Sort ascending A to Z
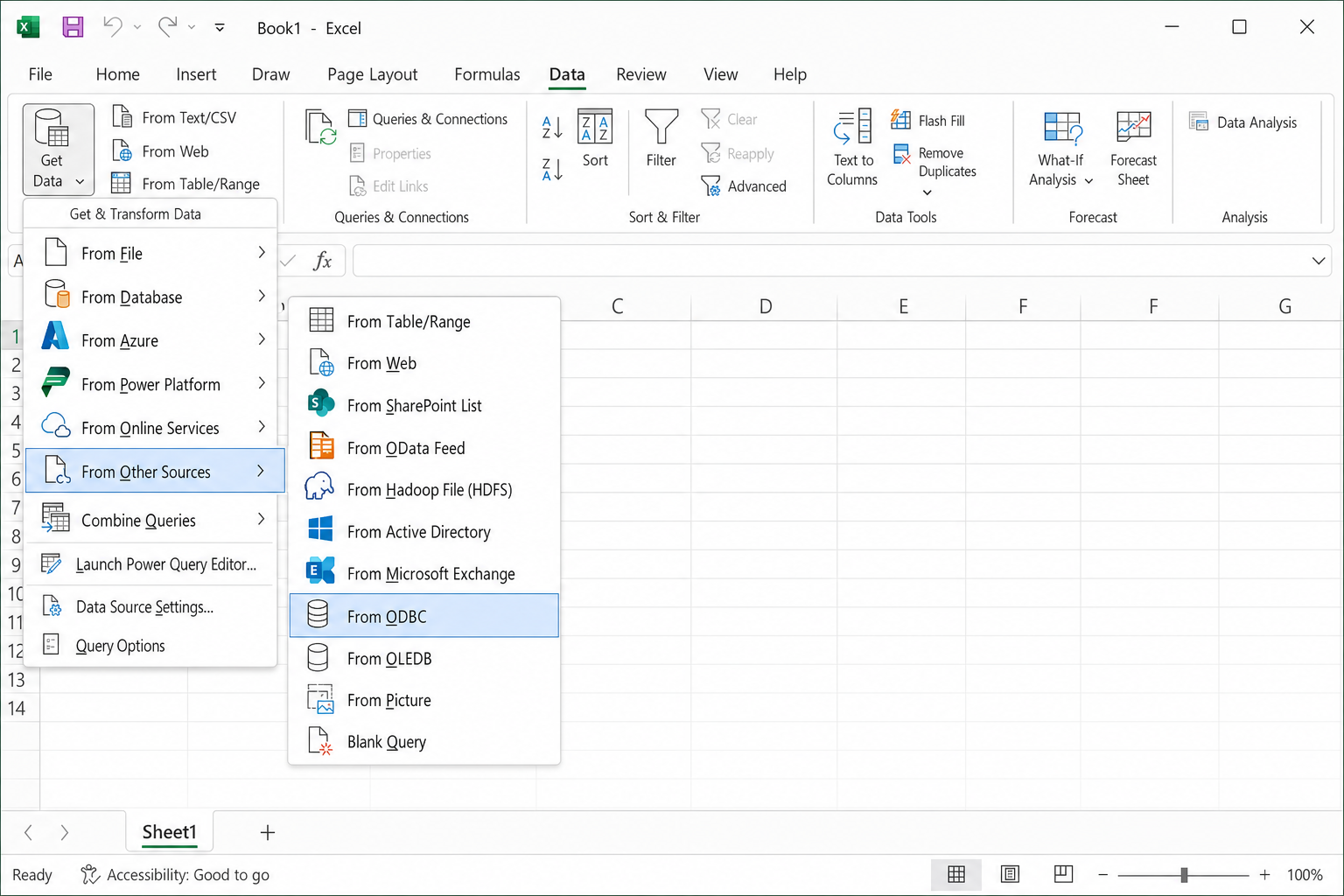The width and height of the screenshot is (1344, 896). coord(552,128)
